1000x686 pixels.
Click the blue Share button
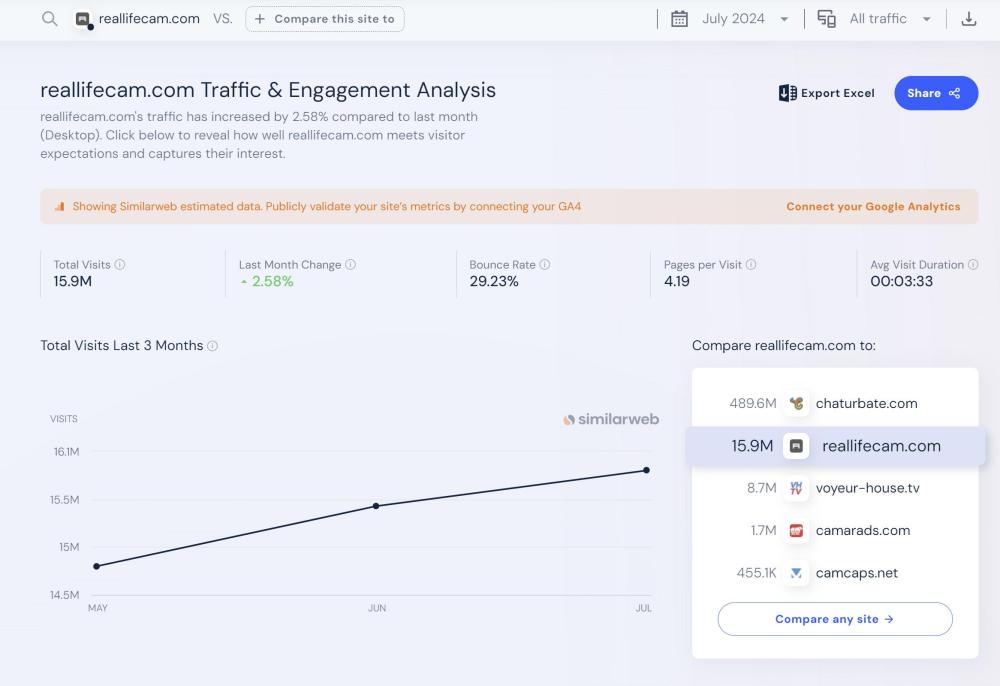coord(935,93)
